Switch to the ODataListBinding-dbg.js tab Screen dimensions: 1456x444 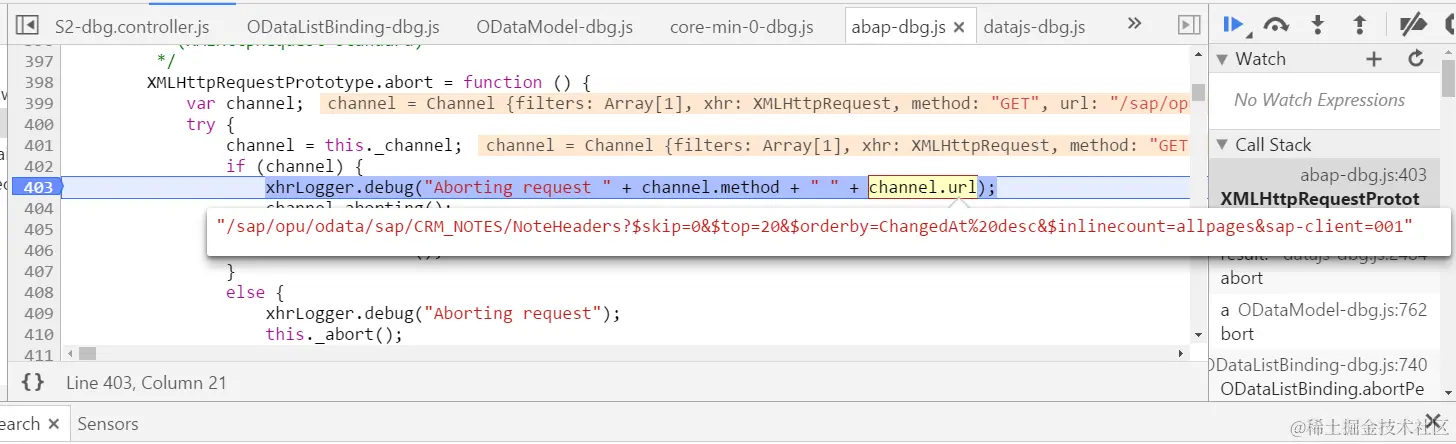coord(343,27)
